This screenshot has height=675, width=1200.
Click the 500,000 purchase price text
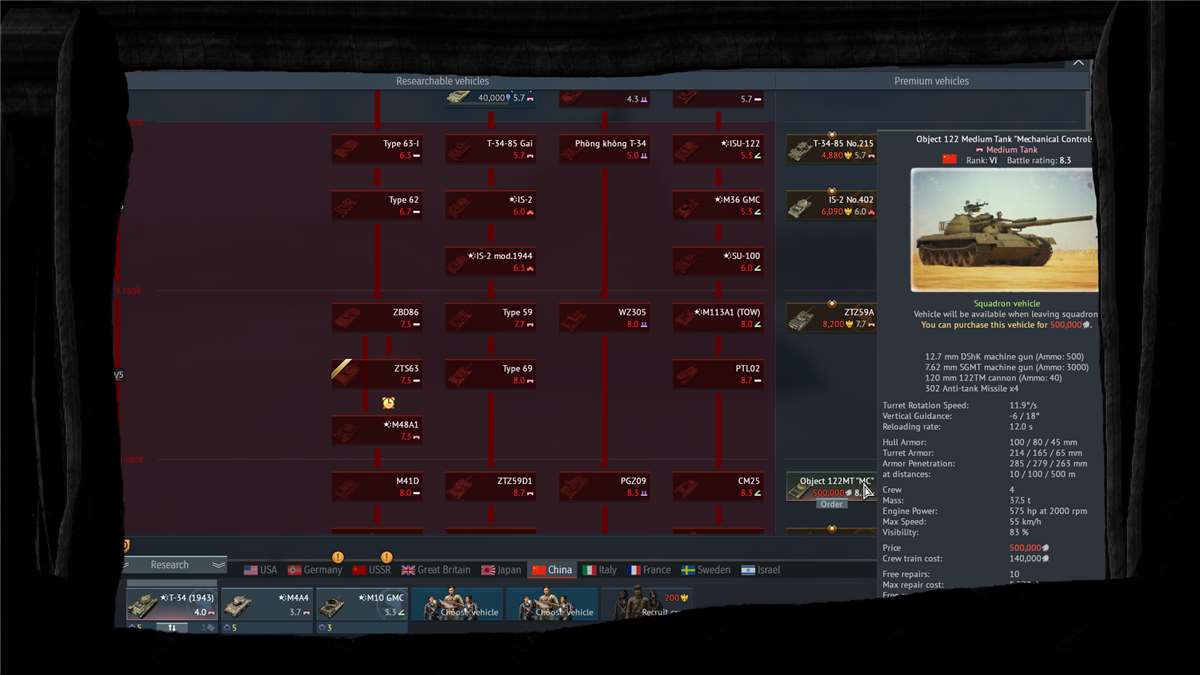coord(1069,324)
